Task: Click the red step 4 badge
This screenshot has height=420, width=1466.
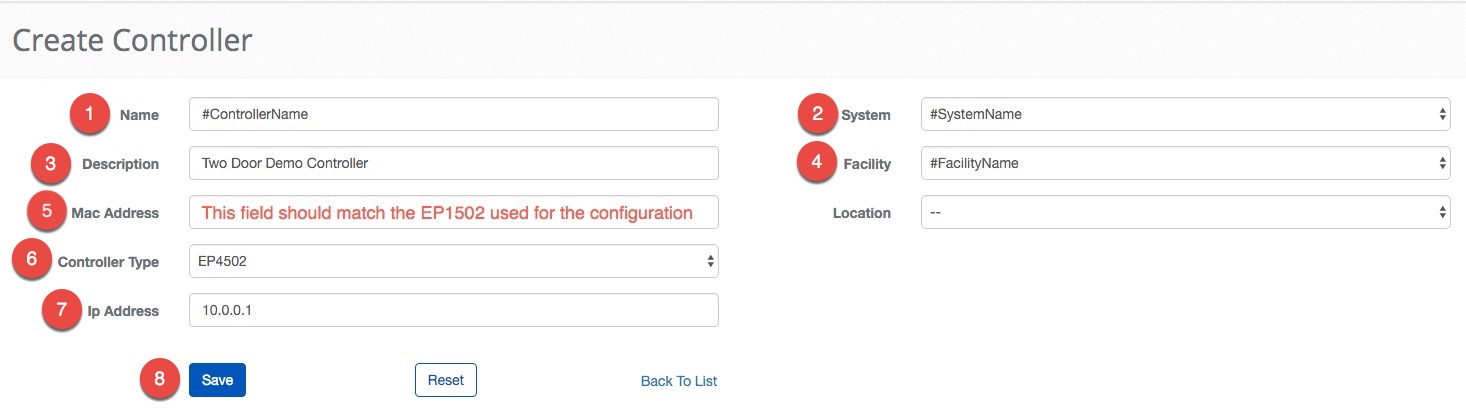Action: tap(818, 163)
